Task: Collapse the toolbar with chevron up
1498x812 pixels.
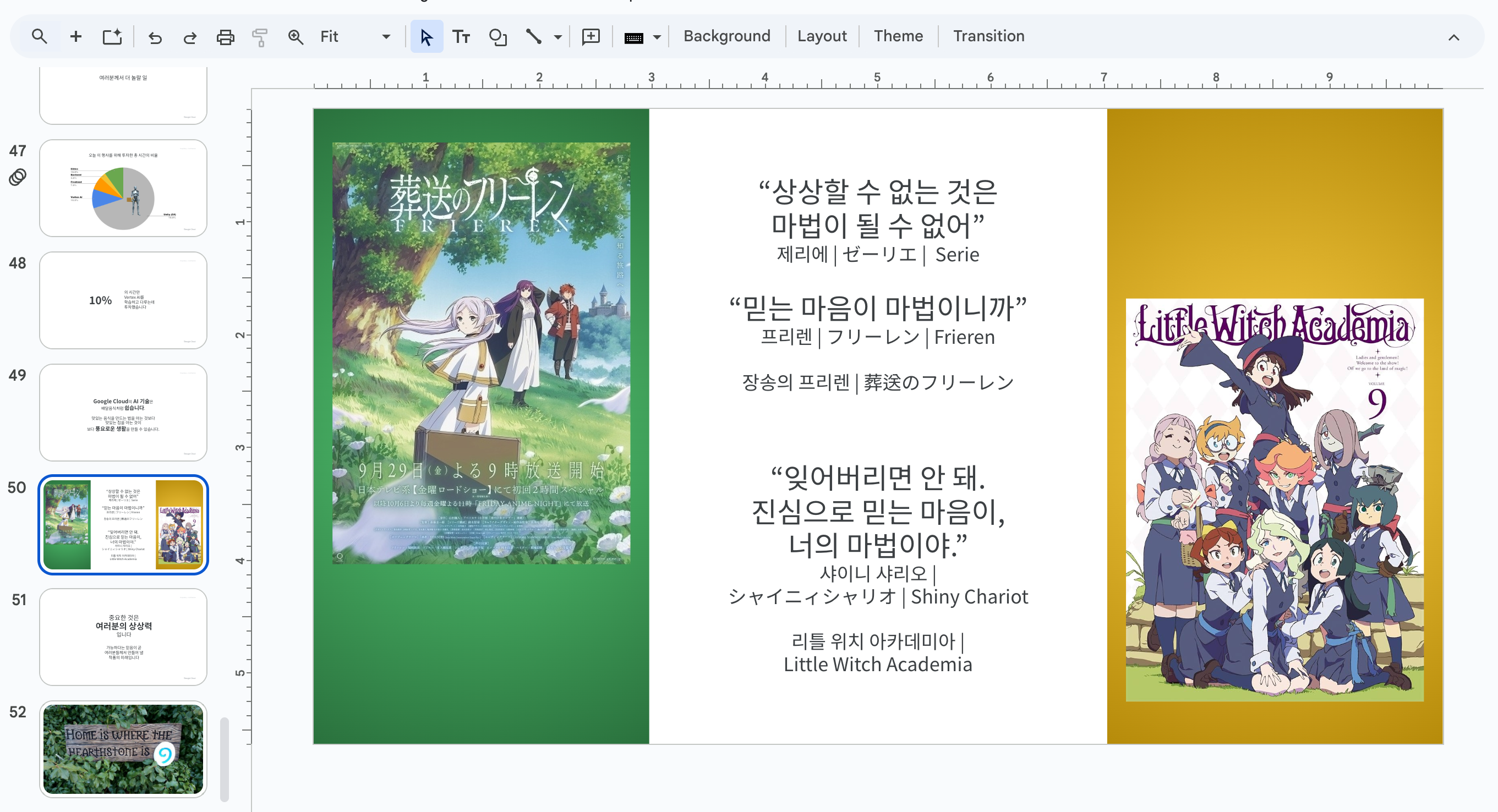Action: tap(1453, 38)
